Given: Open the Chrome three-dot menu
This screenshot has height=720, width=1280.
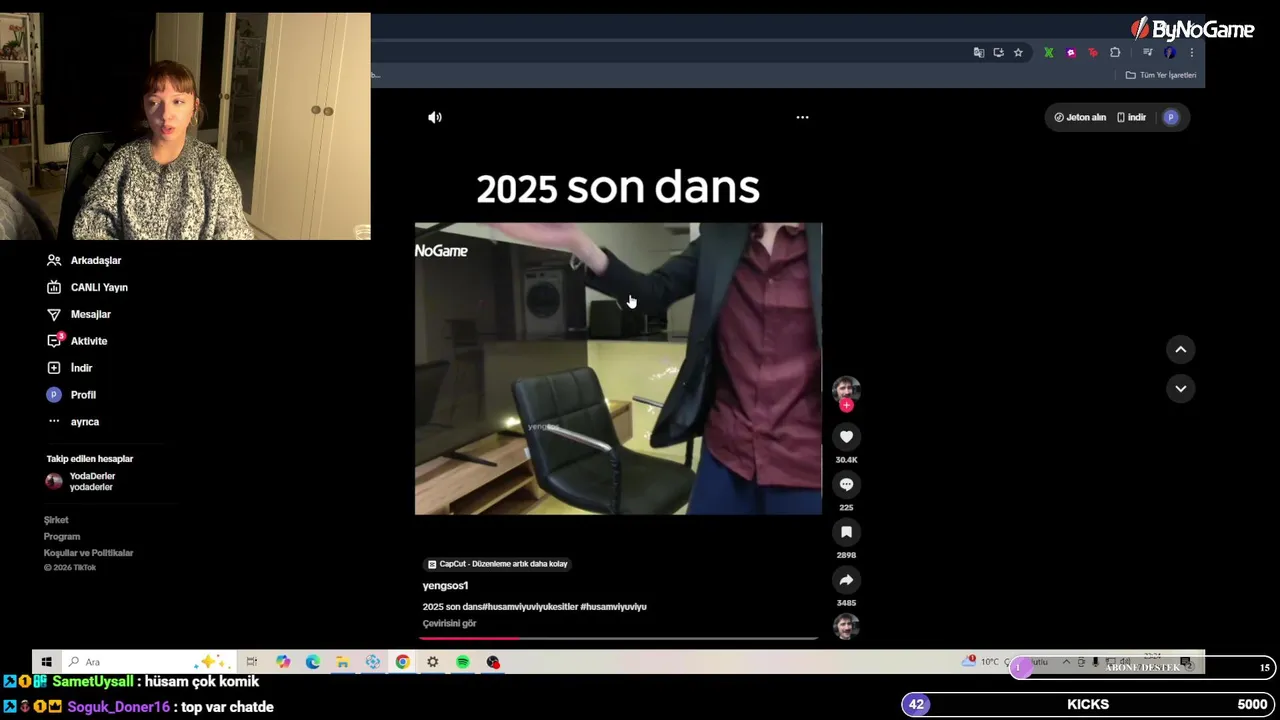Looking at the screenshot, I should pos(1191,53).
